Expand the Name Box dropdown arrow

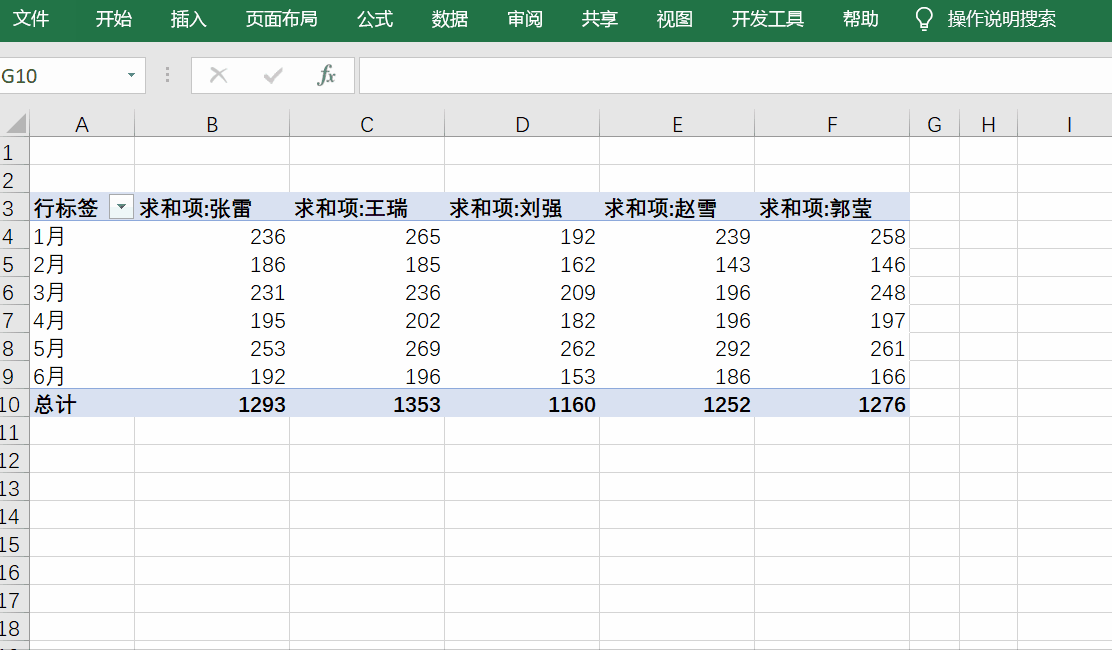pos(131,76)
